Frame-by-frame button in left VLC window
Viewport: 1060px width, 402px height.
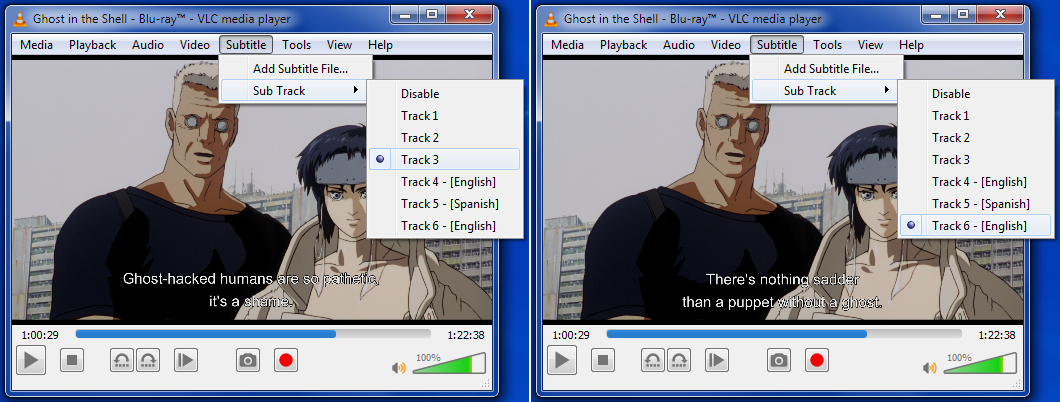[185, 360]
